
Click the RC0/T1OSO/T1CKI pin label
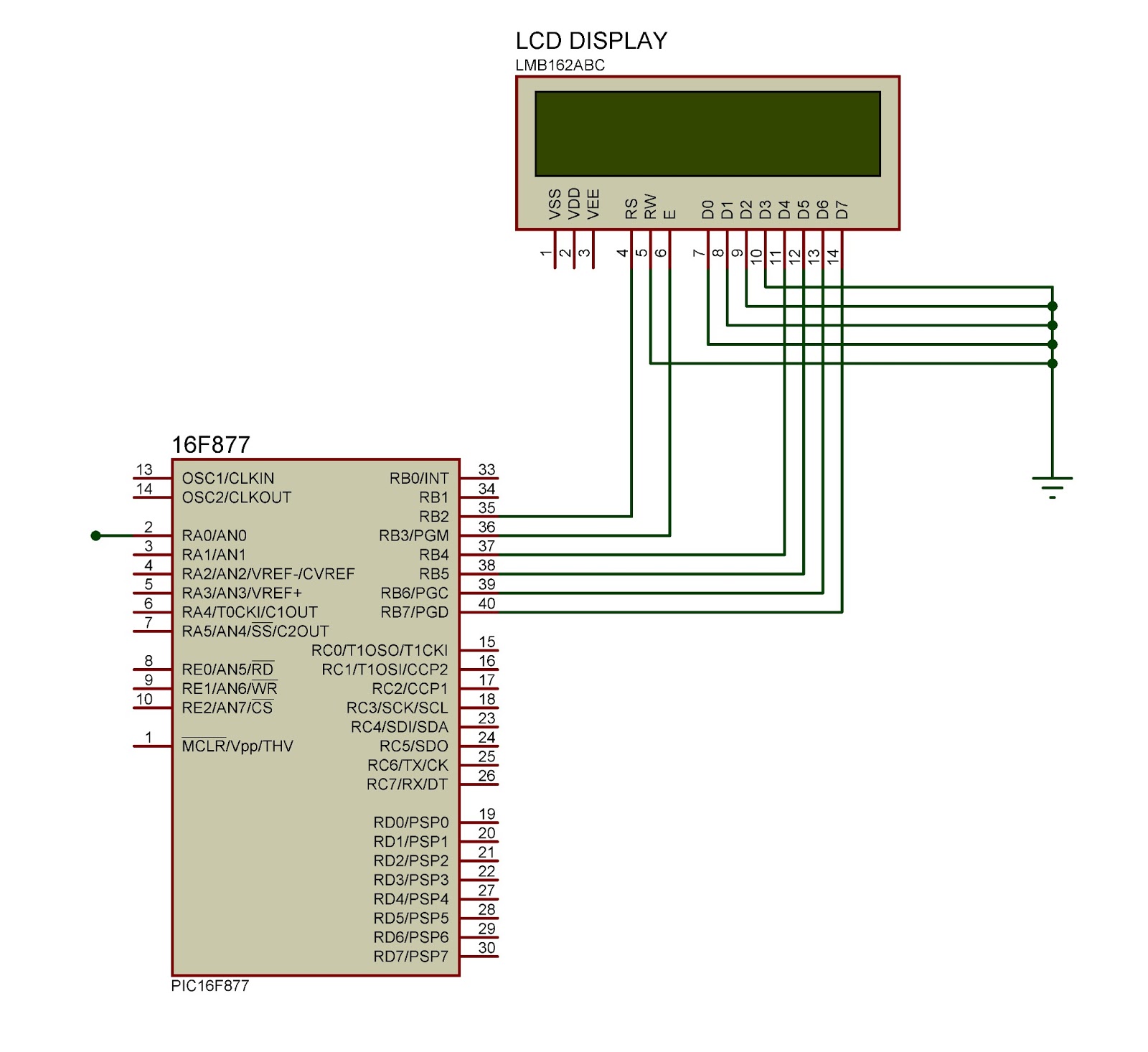[379, 650]
